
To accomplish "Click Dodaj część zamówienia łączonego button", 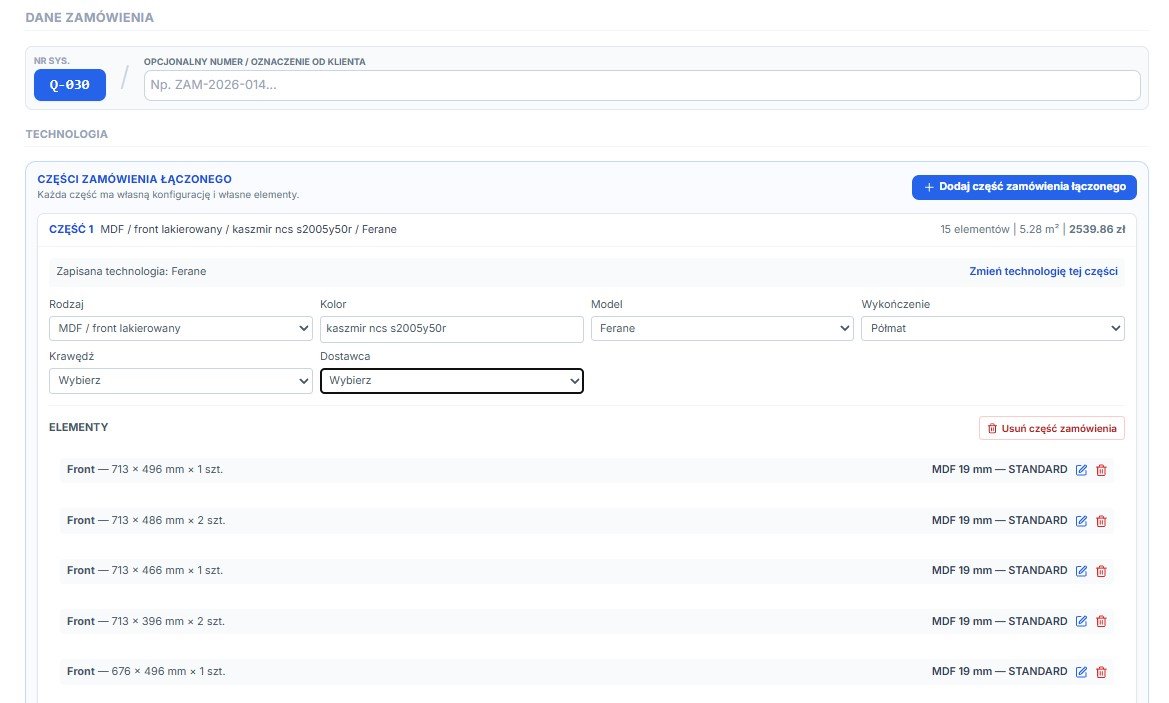I will pyautogui.click(x=1024, y=187).
